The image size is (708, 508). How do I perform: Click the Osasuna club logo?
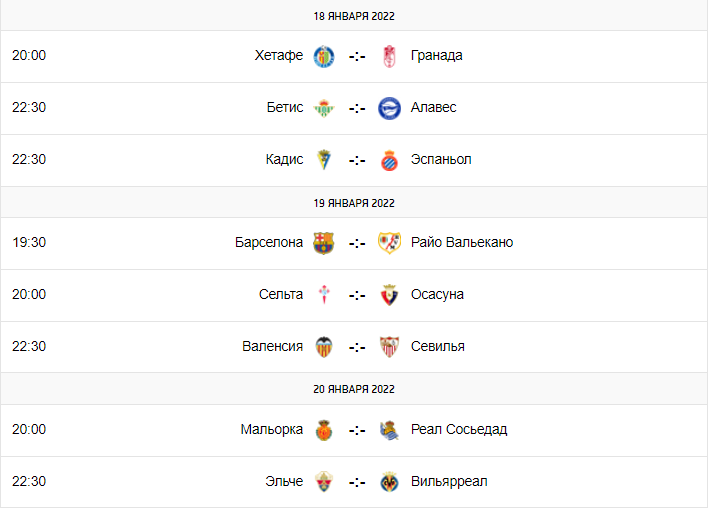[389, 295]
